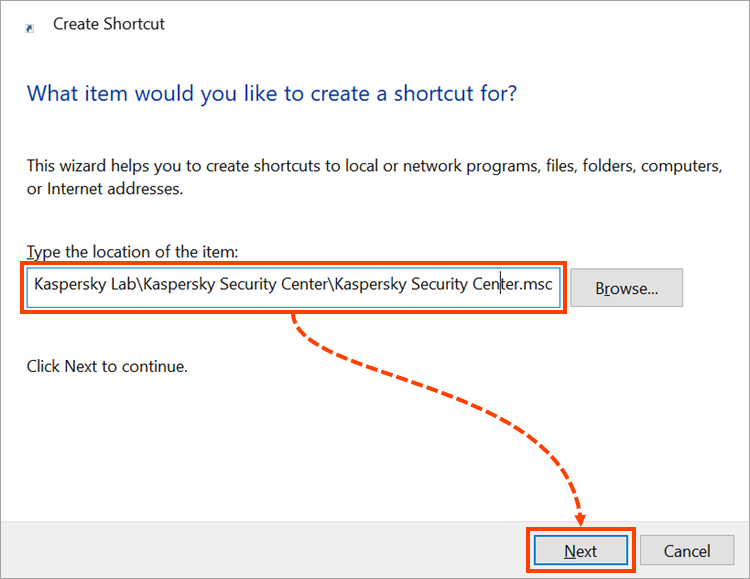Place cursor after .msc in the path

tap(553, 285)
